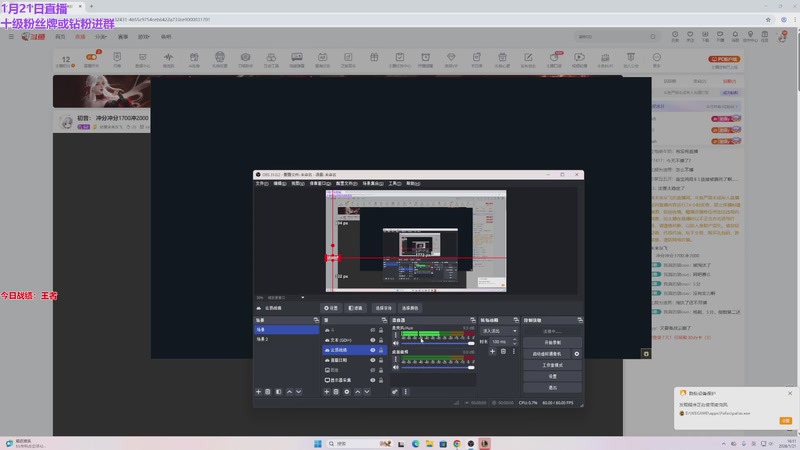The width and height of the screenshot is (800, 450).
Task: Open the profile menu in OBS menu bar
Action: click(346, 184)
